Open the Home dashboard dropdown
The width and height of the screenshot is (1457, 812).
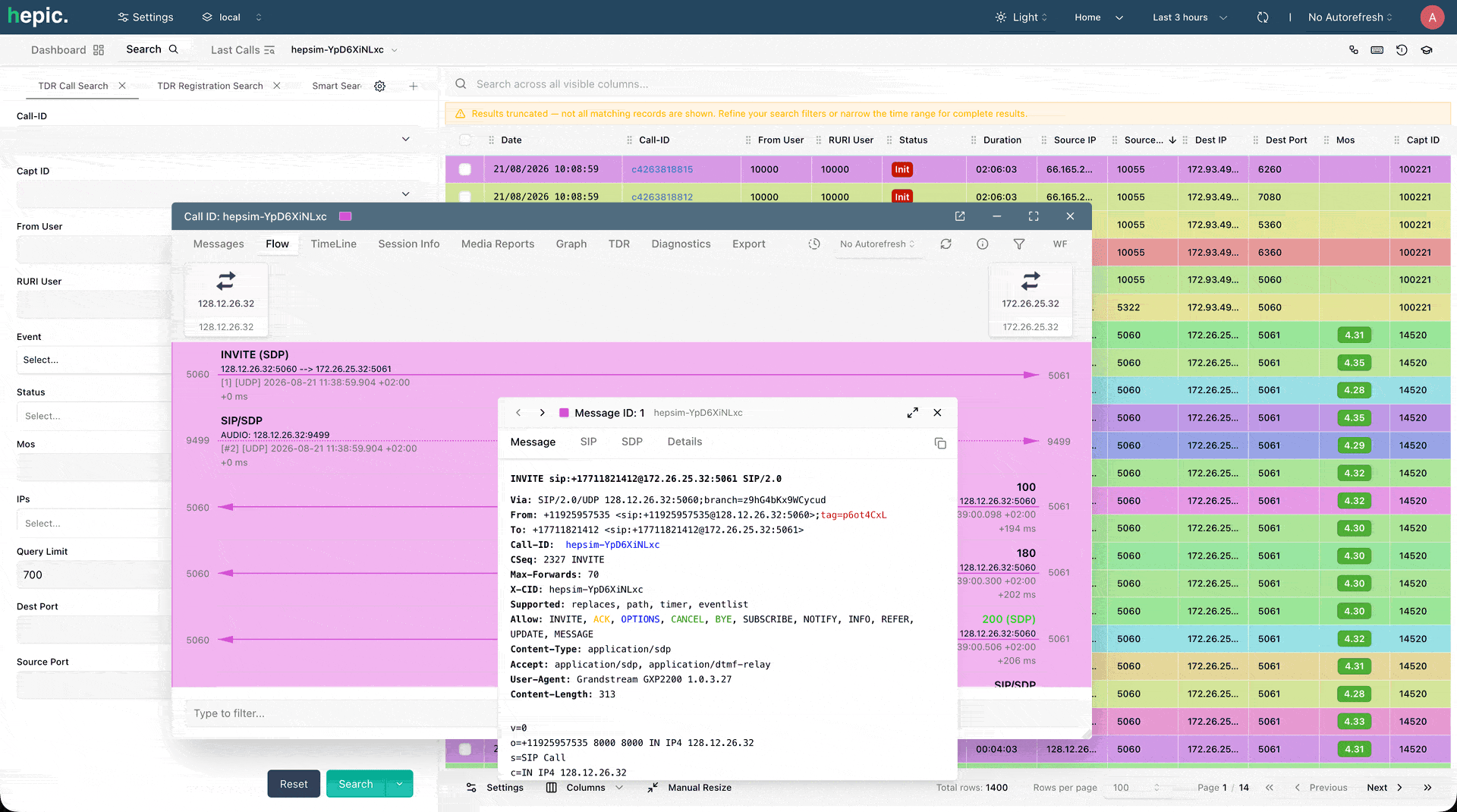click(x=1098, y=17)
